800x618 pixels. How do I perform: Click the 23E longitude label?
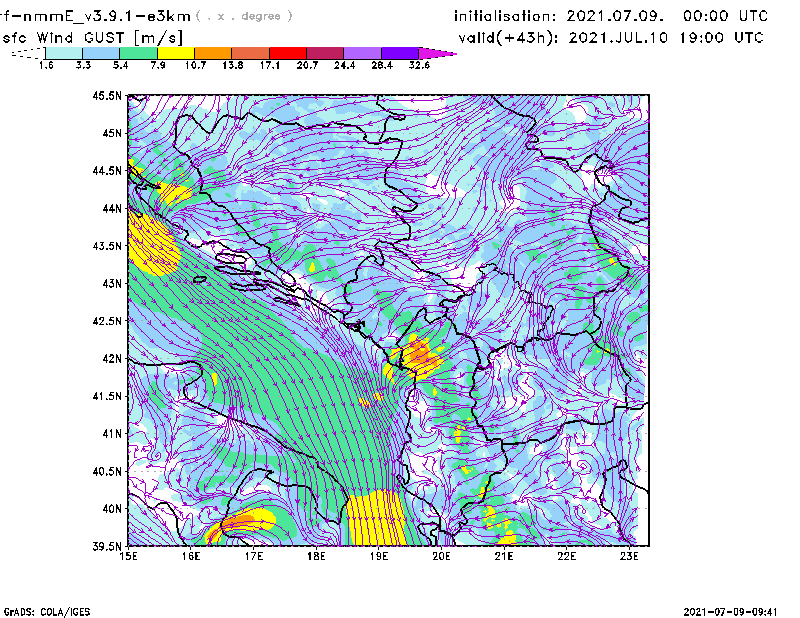(629, 556)
